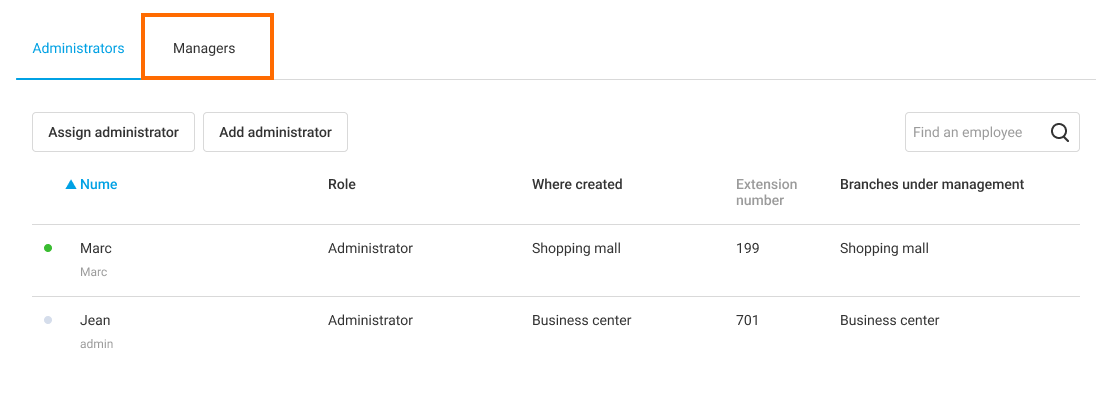Click extension number 199
Image resolution: width=1112 pixels, height=403 pixels.
pyautogui.click(x=747, y=248)
